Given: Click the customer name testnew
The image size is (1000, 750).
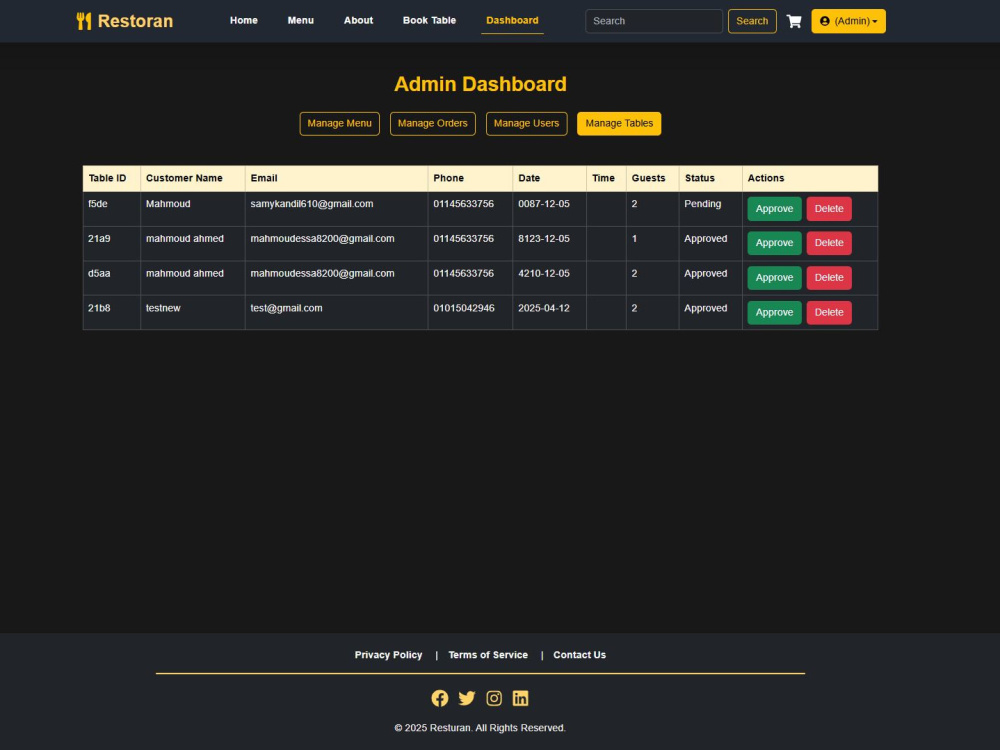Looking at the screenshot, I should pyautogui.click(x=163, y=308).
